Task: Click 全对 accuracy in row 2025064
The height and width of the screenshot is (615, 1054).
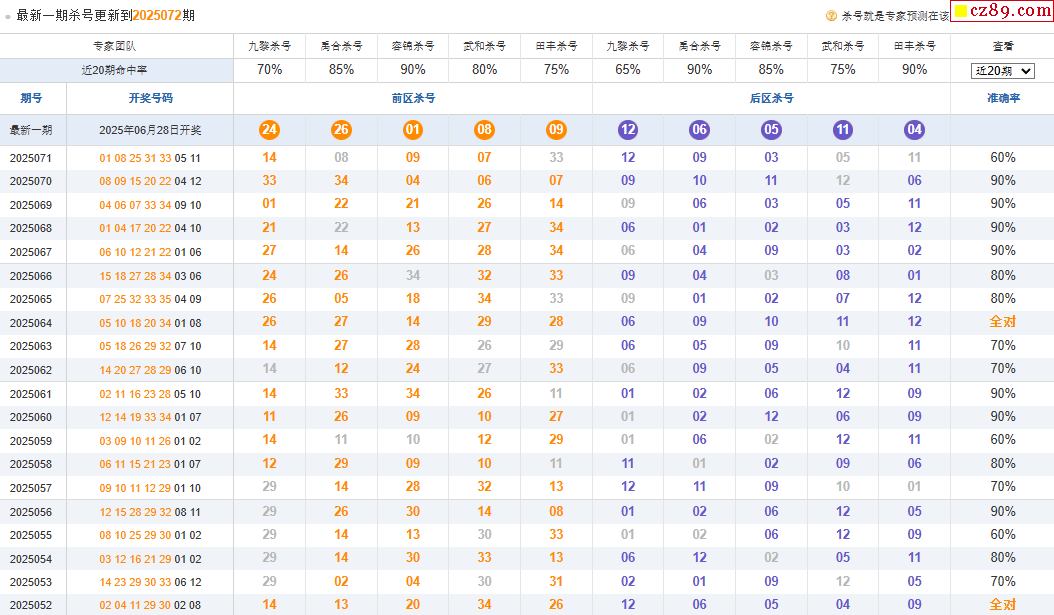Action: click(x=1002, y=322)
